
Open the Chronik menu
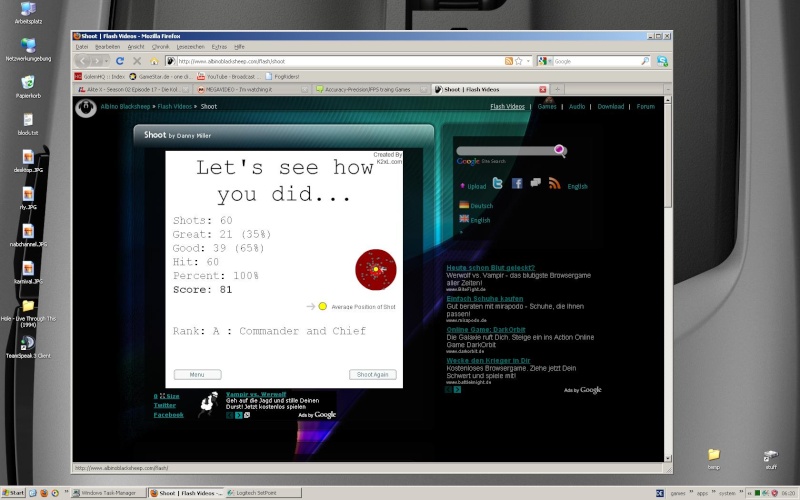[160, 46]
